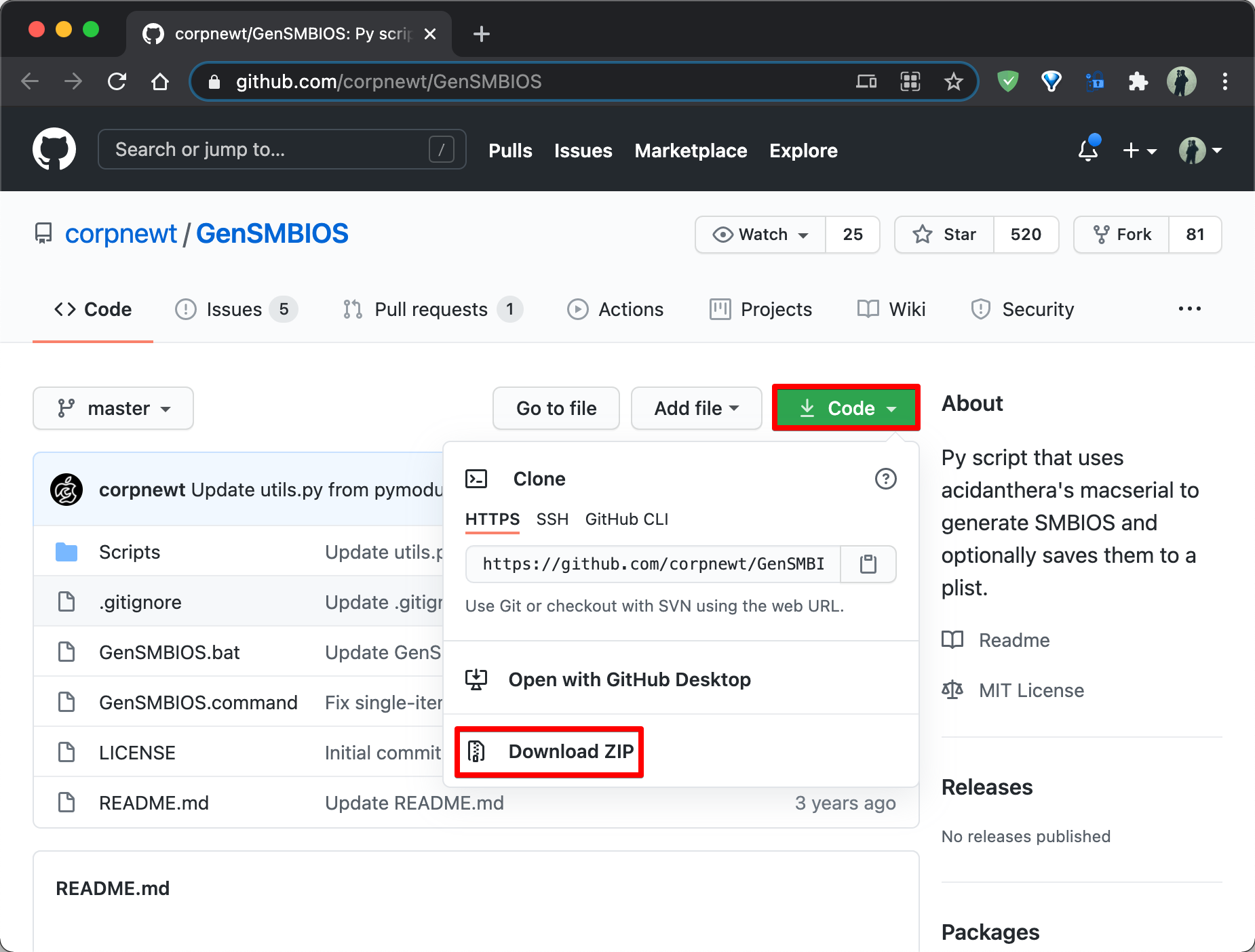Open the GenSMBIOS.command file
This screenshot has height=952, width=1255.
coord(198,702)
